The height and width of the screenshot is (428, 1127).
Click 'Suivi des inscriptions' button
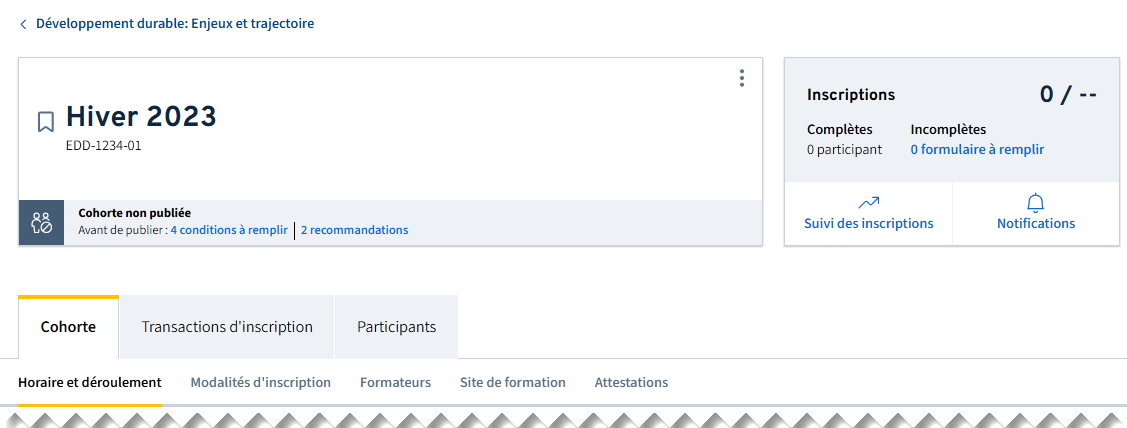pyautogui.click(x=868, y=224)
